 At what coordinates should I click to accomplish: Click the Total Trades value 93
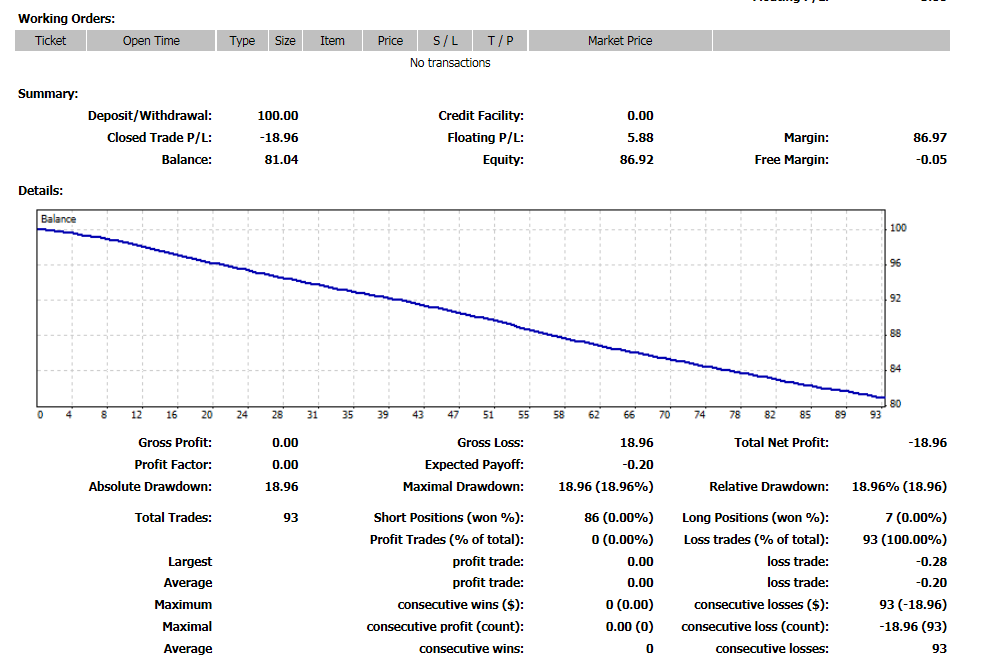pyautogui.click(x=290, y=518)
